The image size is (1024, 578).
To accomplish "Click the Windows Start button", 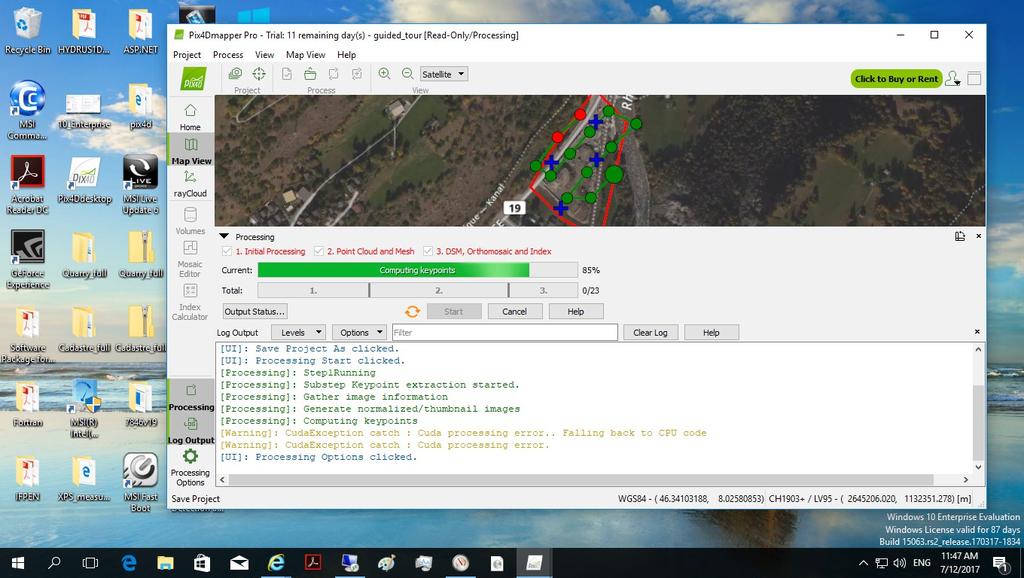I will click(18, 562).
